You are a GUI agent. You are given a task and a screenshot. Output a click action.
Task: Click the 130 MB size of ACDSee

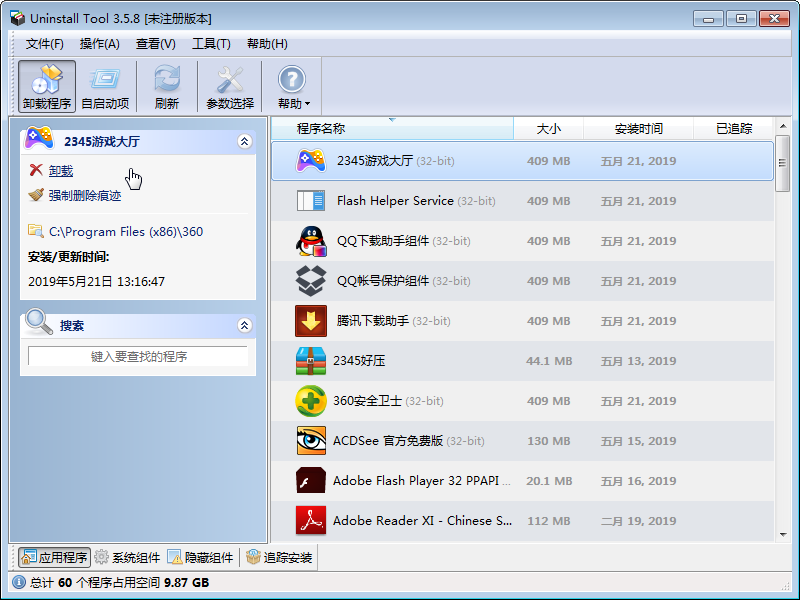coord(548,441)
